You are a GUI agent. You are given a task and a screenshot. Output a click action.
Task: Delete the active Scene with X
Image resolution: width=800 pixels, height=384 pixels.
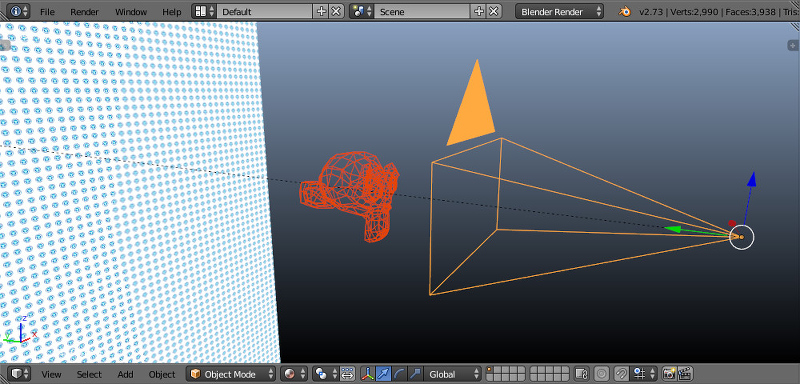click(x=493, y=11)
